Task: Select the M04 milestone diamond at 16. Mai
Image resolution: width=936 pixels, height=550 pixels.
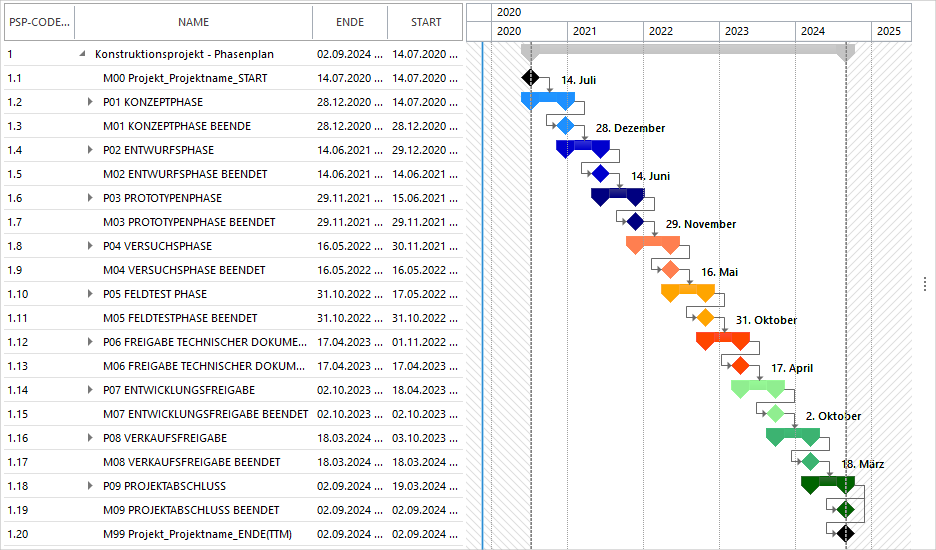Action: (670, 269)
